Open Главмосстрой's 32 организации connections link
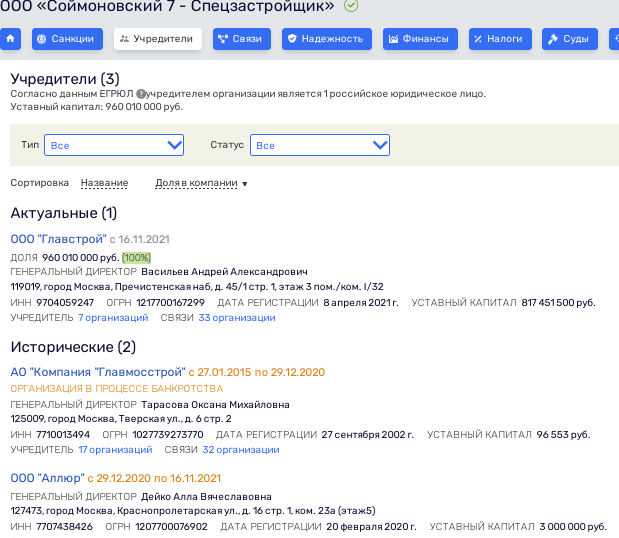The image size is (619, 538). pyautogui.click(x=241, y=450)
